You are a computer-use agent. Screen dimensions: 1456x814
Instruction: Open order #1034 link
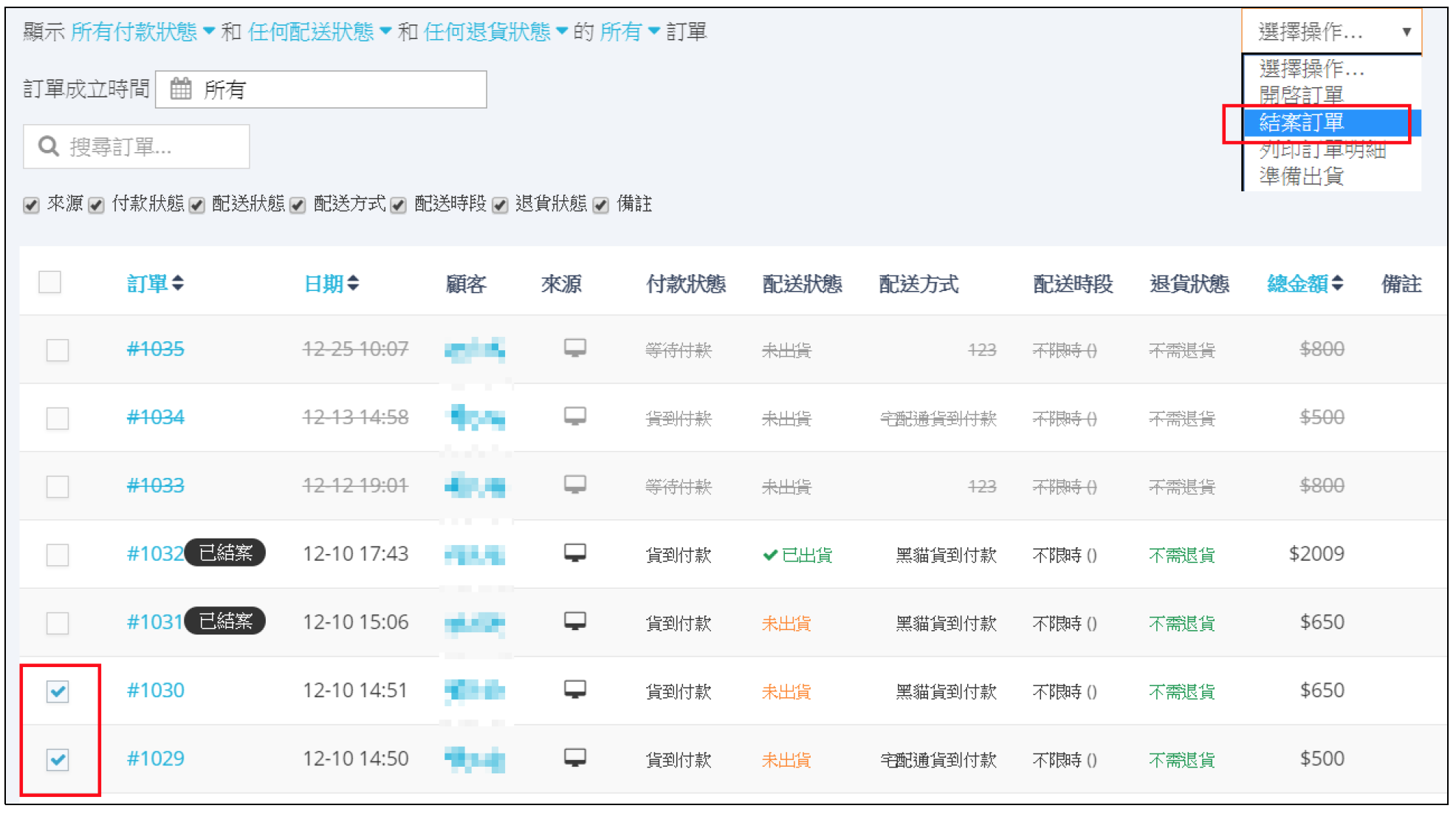155,417
